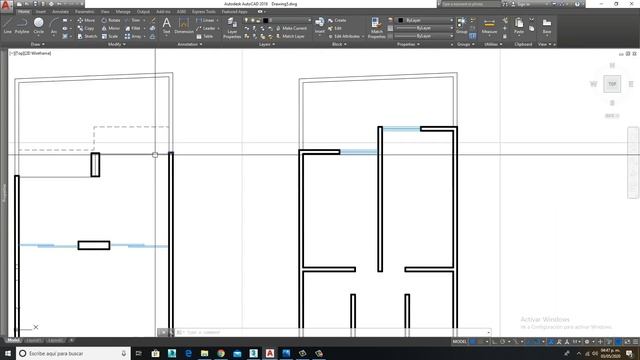Click Leader annotation button

206,28
